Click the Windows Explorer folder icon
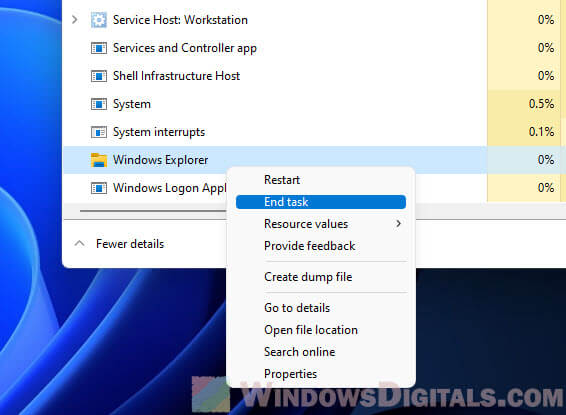 [x=99, y=160]
